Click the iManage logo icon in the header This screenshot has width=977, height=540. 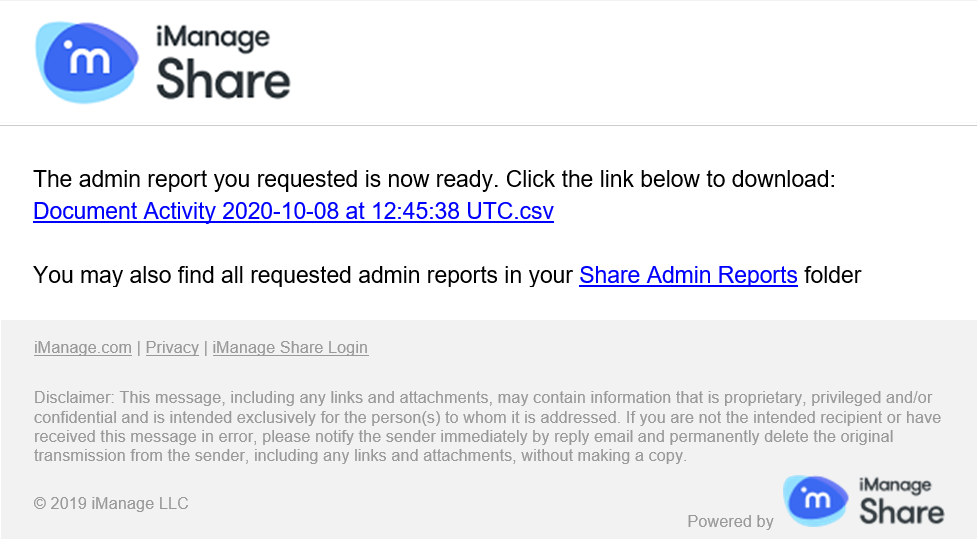87,61
